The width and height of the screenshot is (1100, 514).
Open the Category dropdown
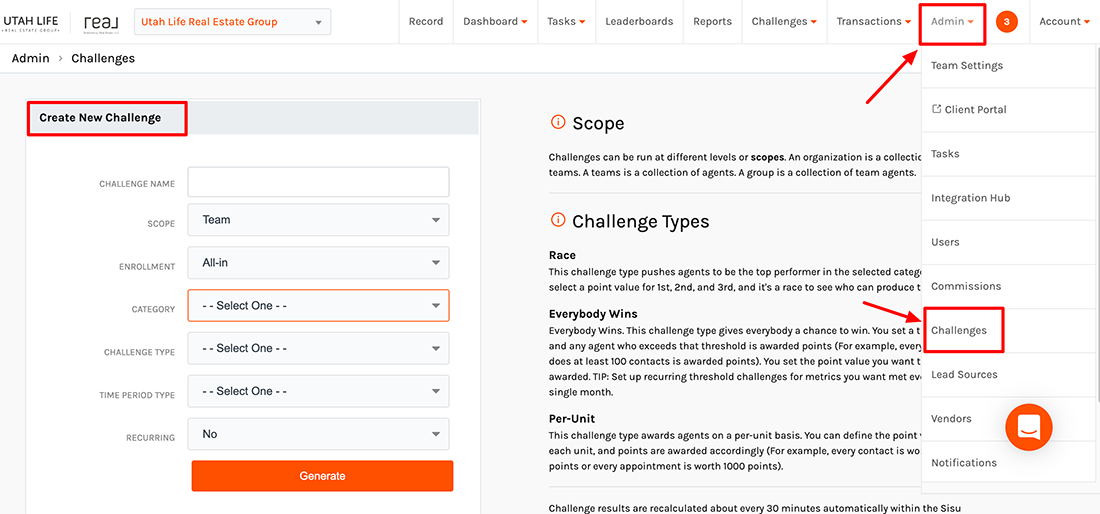318,306
